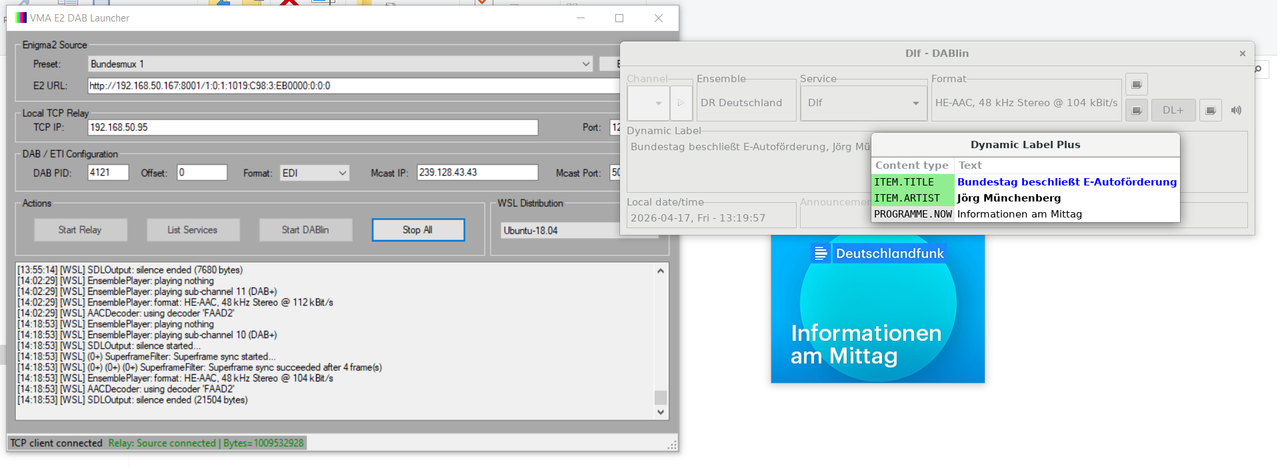The width and height of the screenshot is (1280, 467).
Task: Click the ITEM.ARTIST content type cell
Action: coord(913,198)
